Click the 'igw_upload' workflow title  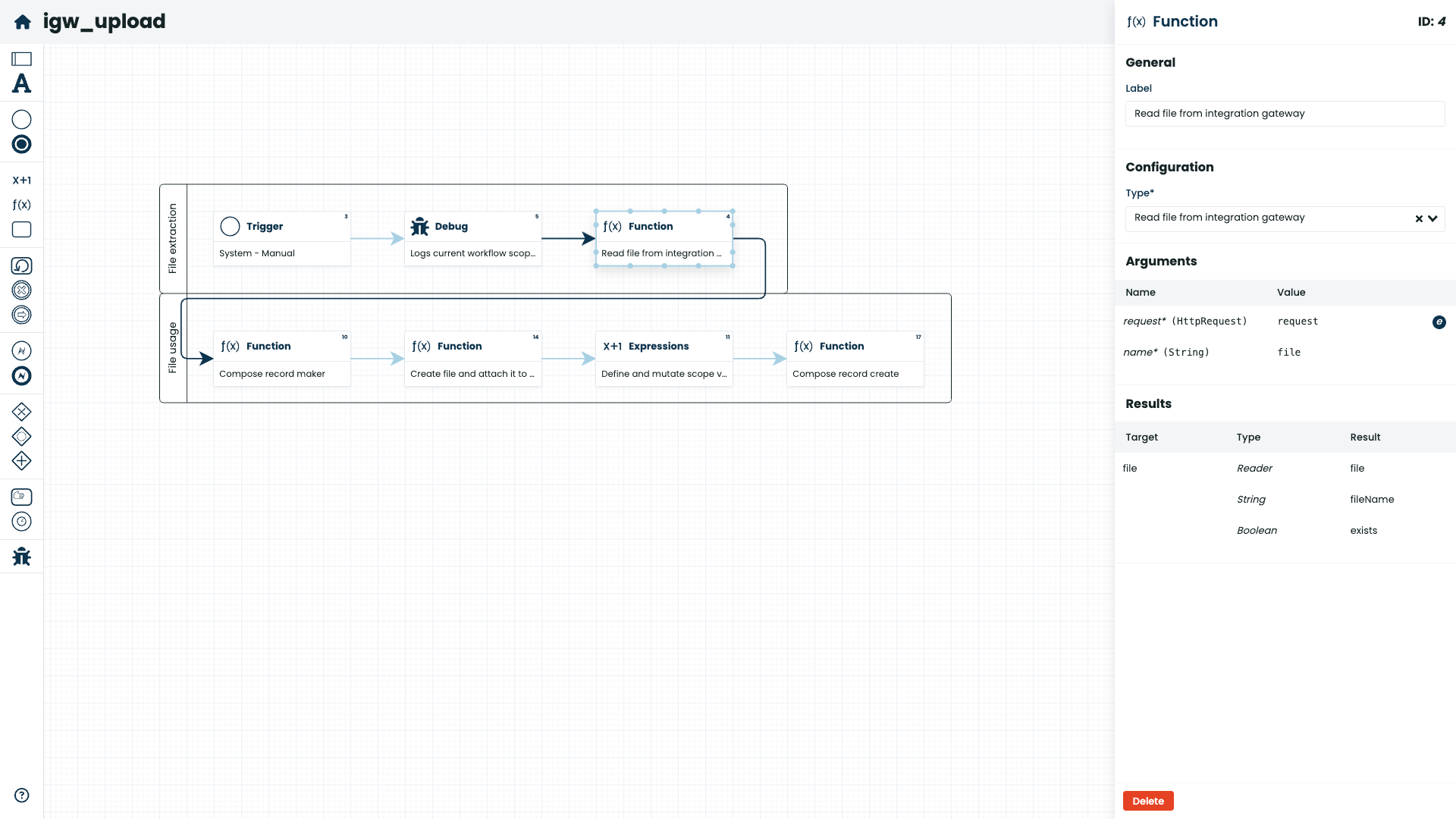[104, 22]
